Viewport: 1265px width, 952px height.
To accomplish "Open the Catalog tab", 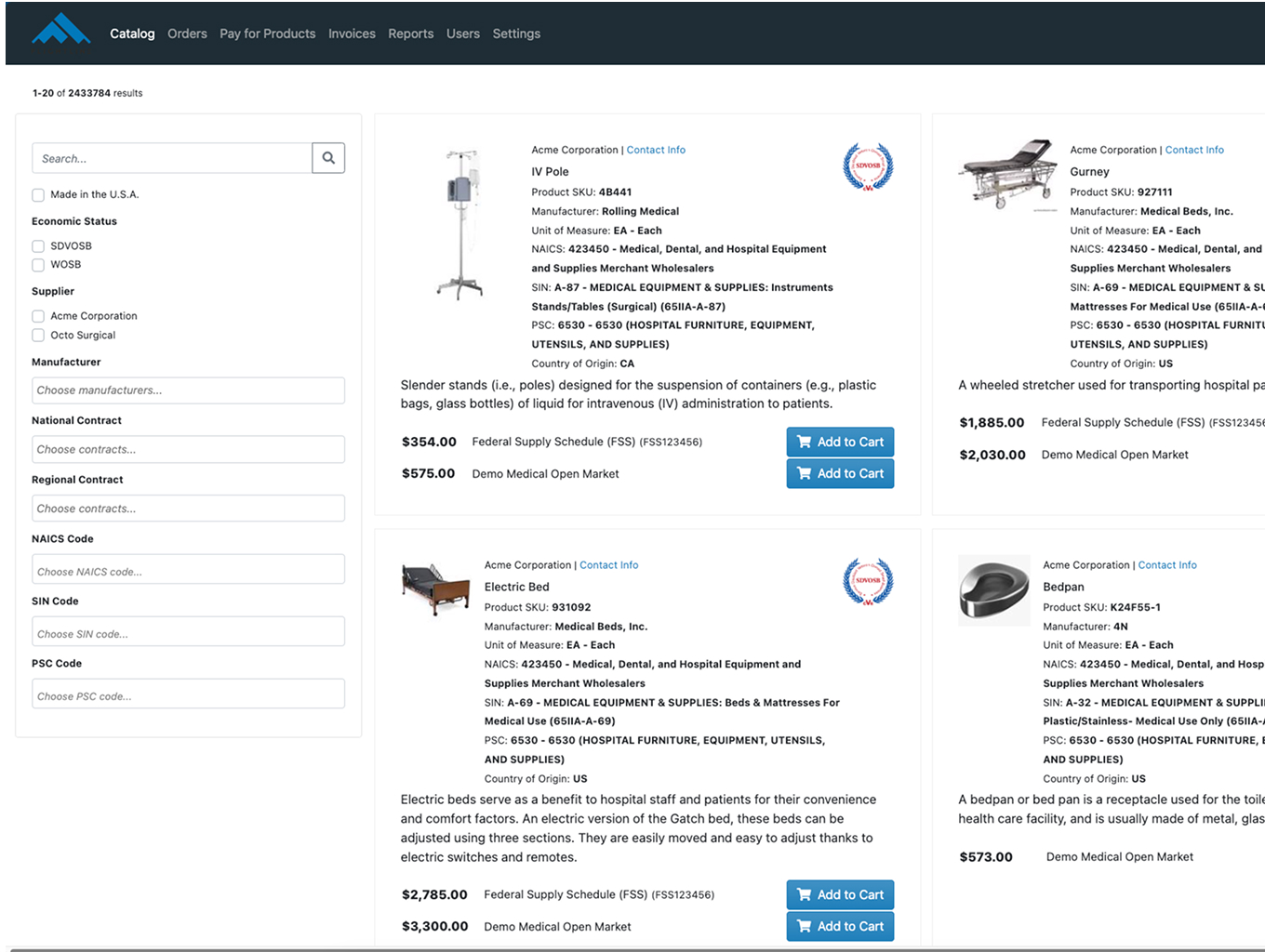I will click(x=132, y=33).
